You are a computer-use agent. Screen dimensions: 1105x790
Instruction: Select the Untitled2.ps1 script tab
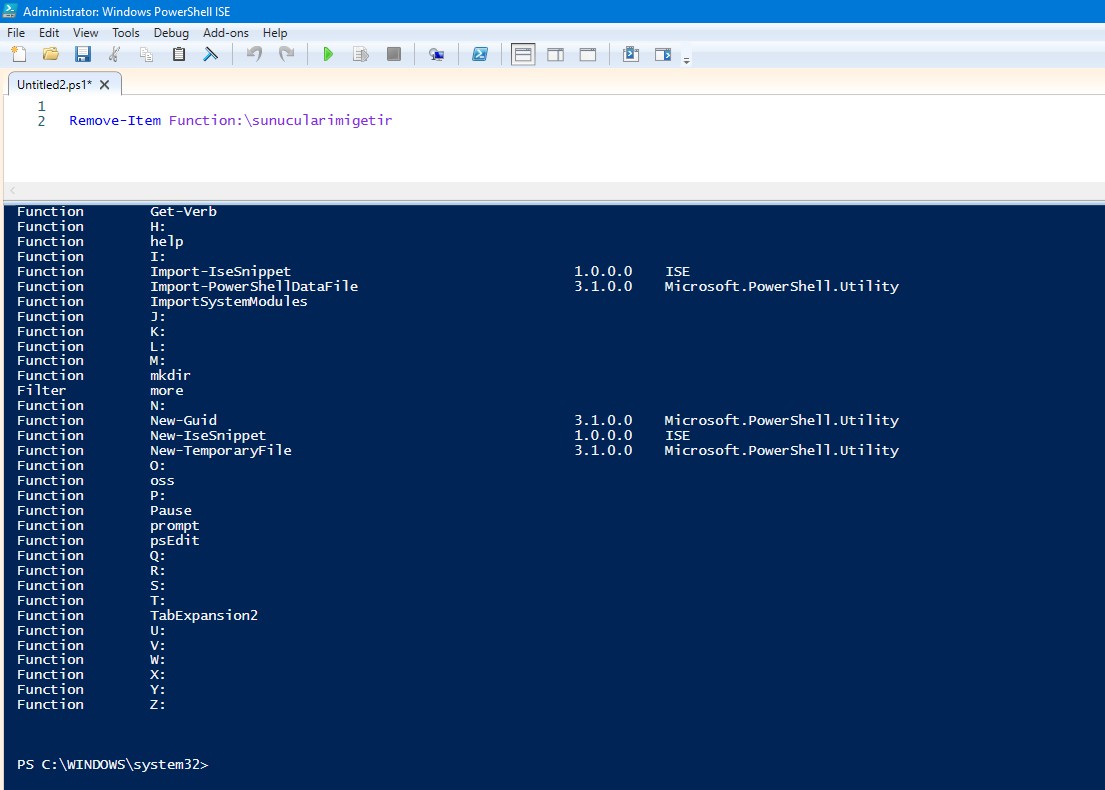point(54,84)
